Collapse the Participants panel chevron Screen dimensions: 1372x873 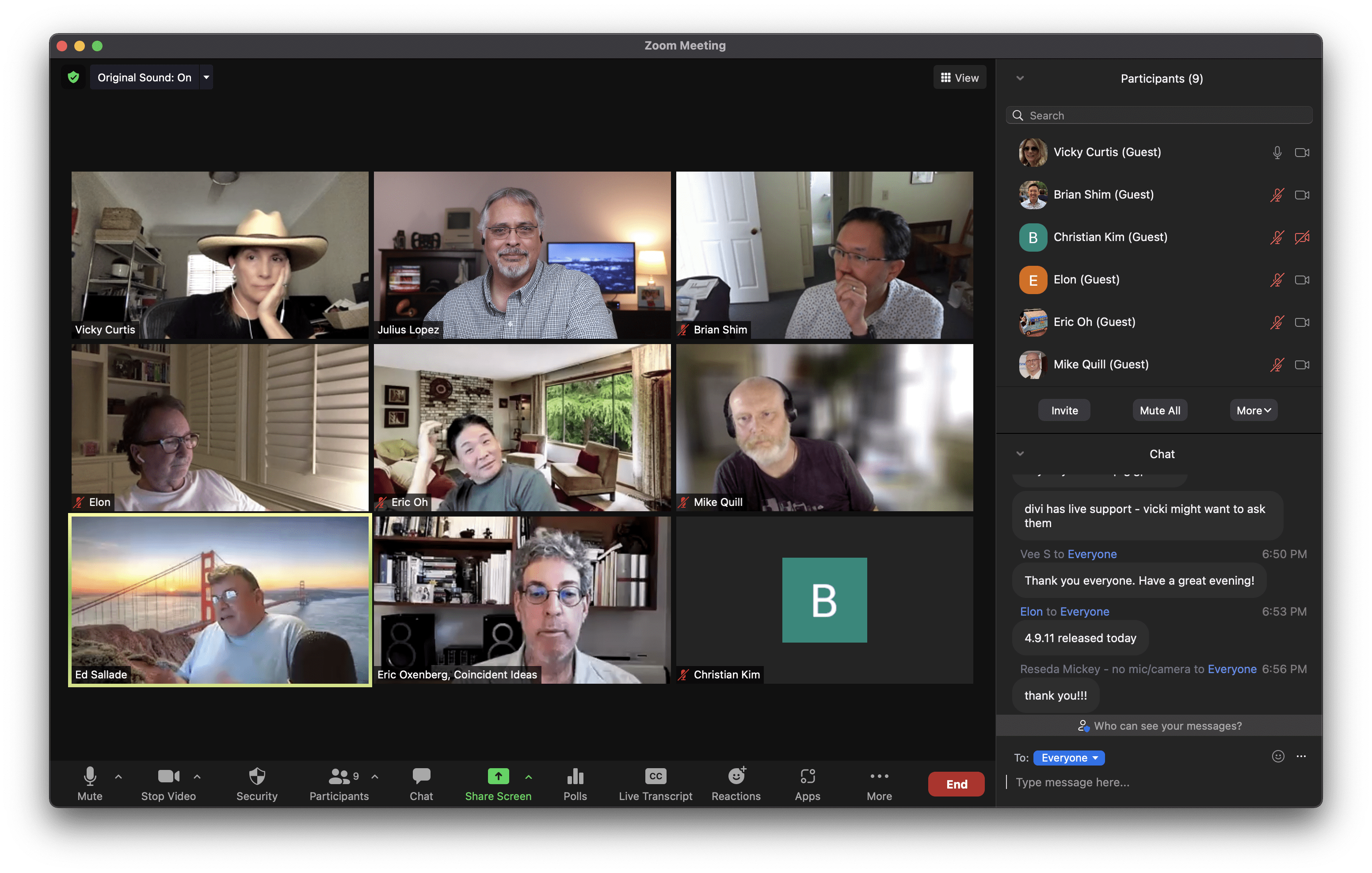(x=1020, y=79)
